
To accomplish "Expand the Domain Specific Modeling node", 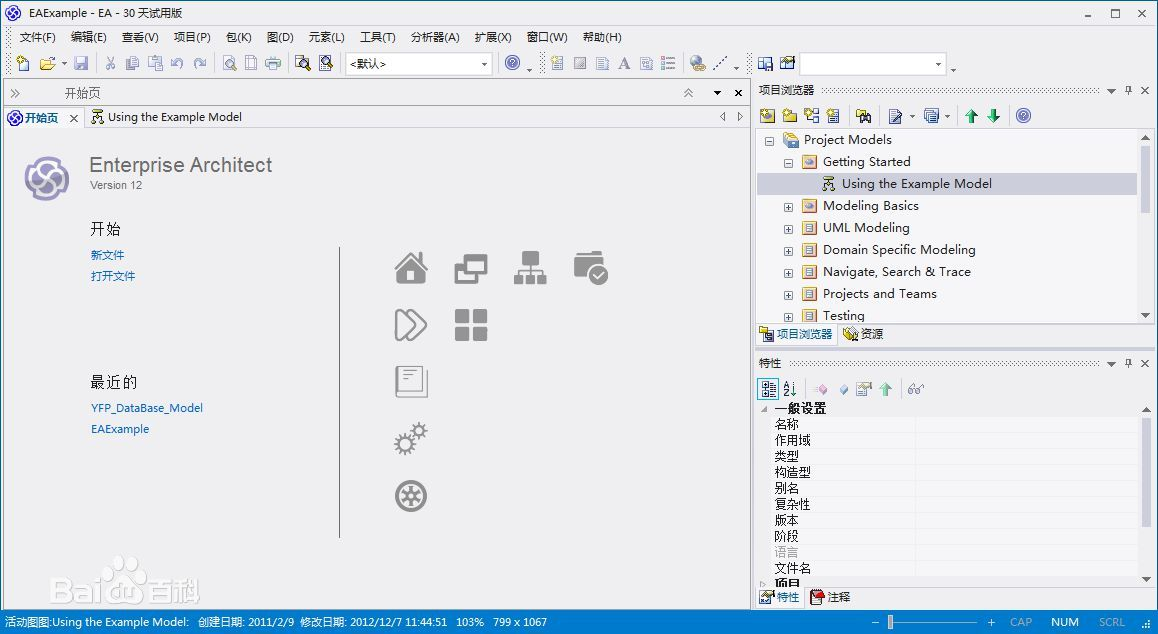I will tap(789, 251).
